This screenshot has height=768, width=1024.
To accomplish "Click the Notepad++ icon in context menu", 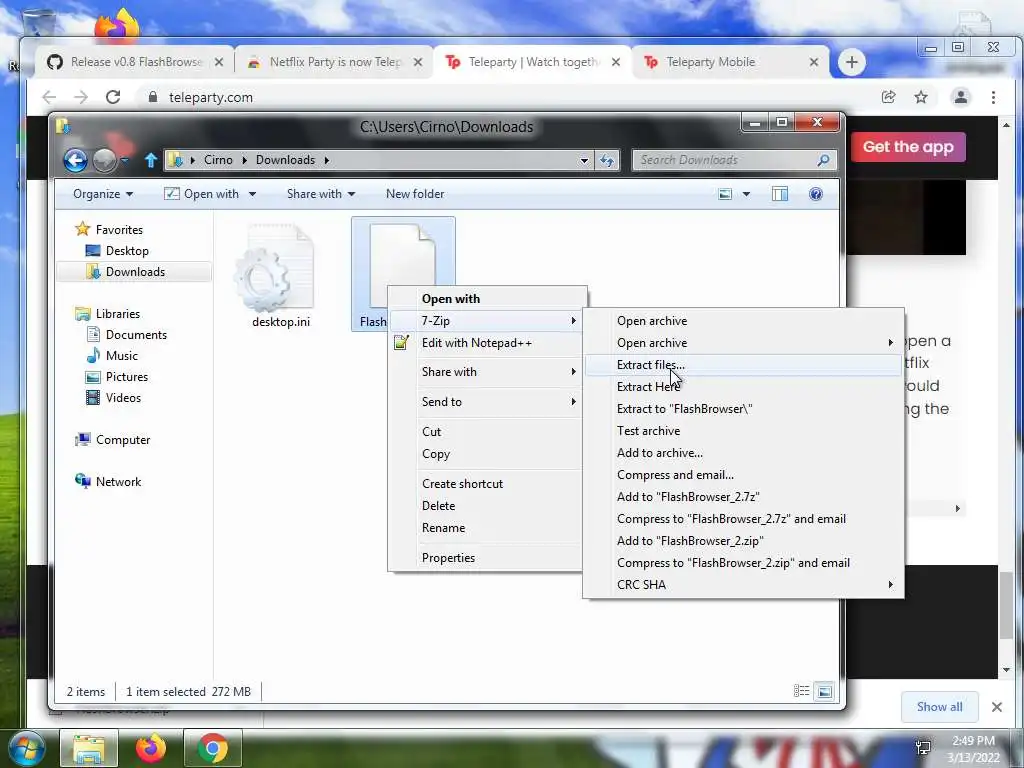I will [x=402, y=342].
